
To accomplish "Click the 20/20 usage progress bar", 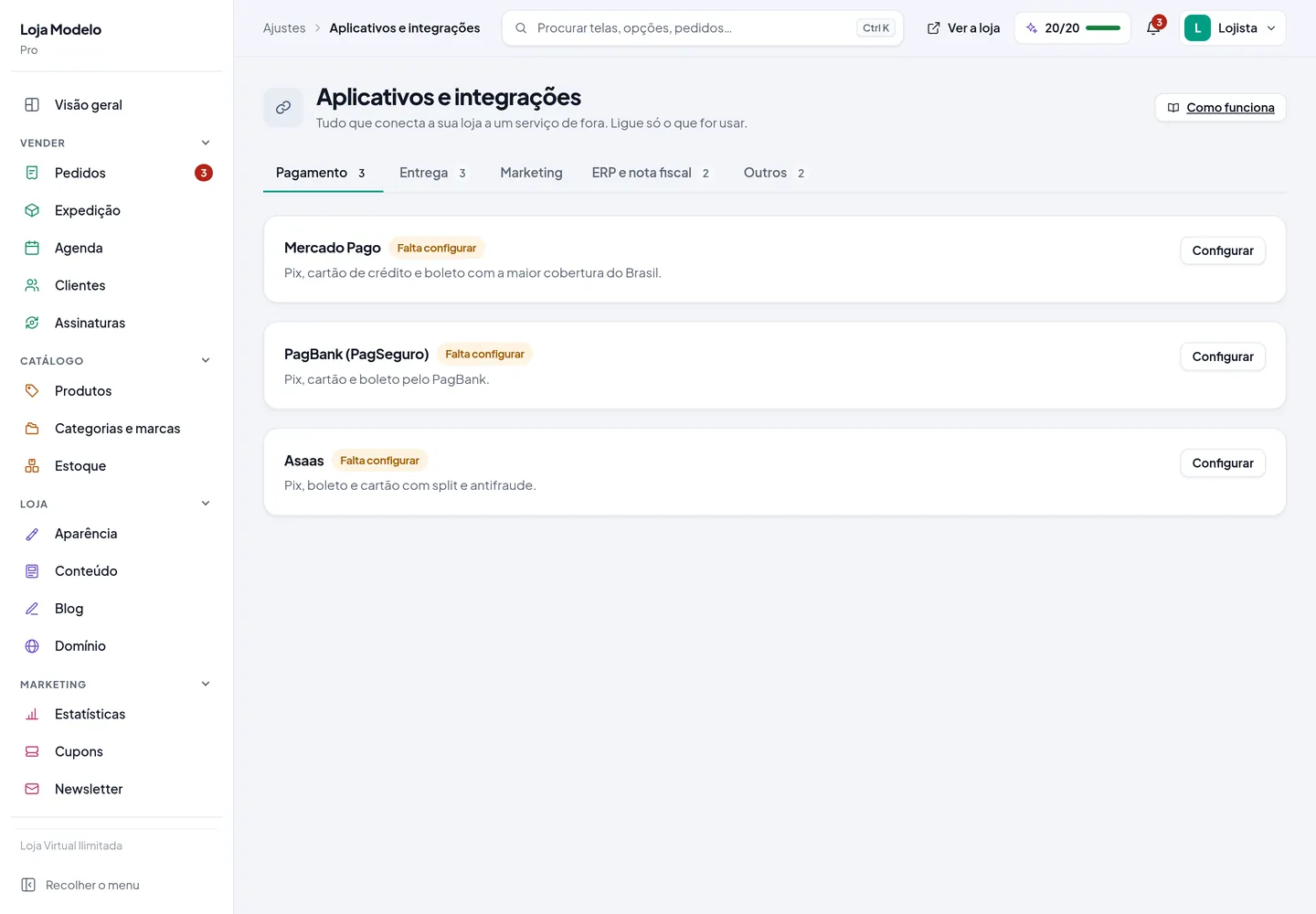I will point(1103,28).
